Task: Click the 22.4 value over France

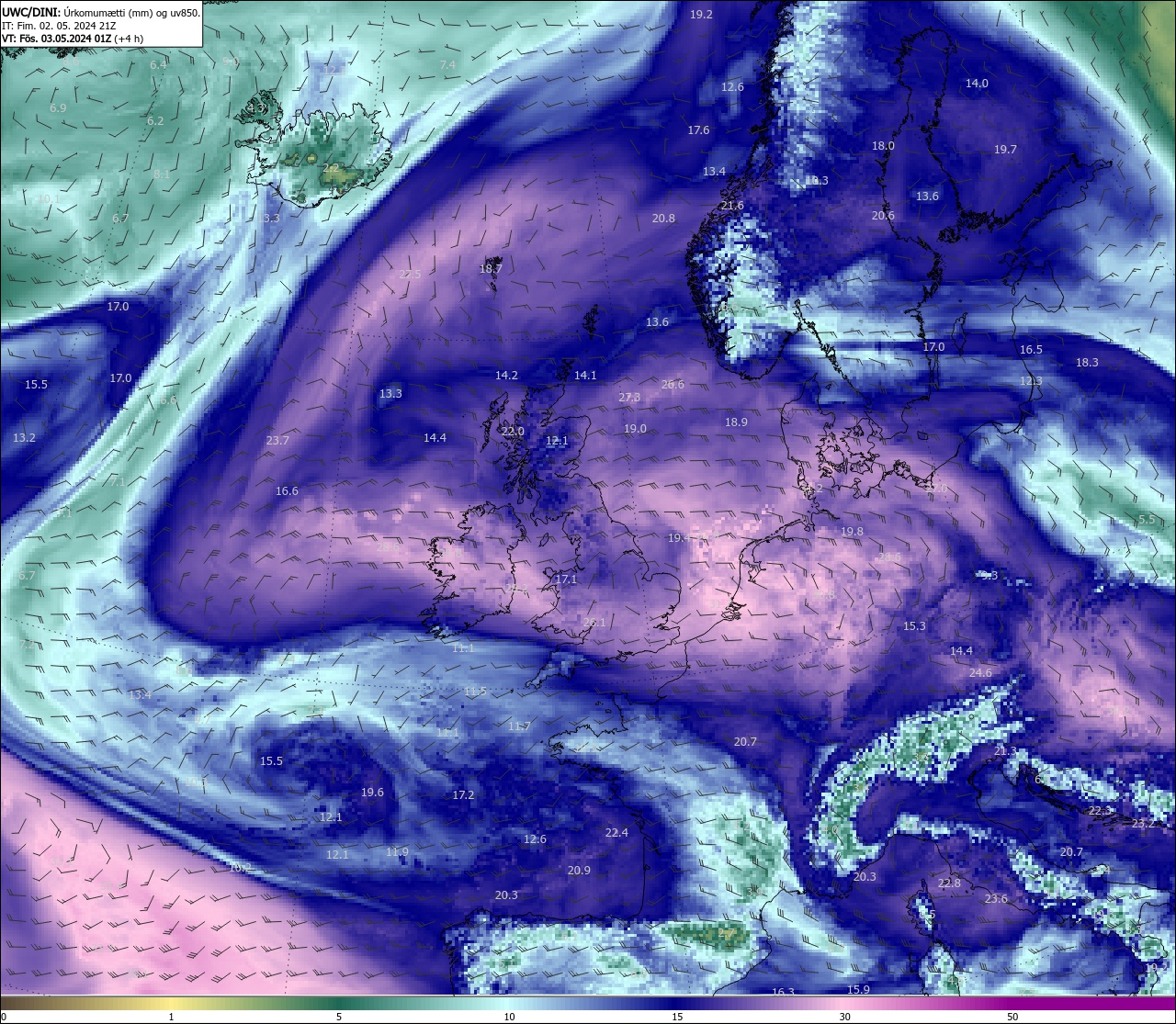Action: [616, 833]
